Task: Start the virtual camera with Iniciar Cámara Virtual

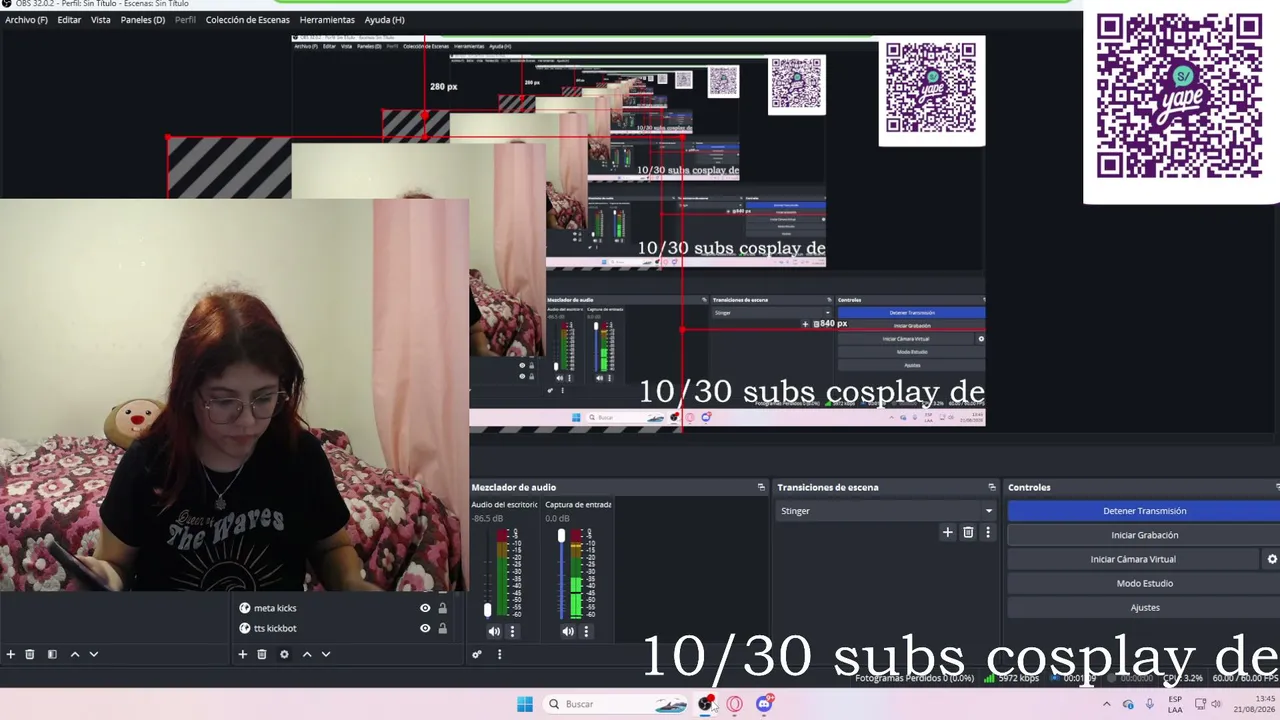Action: click(1133, 559)
